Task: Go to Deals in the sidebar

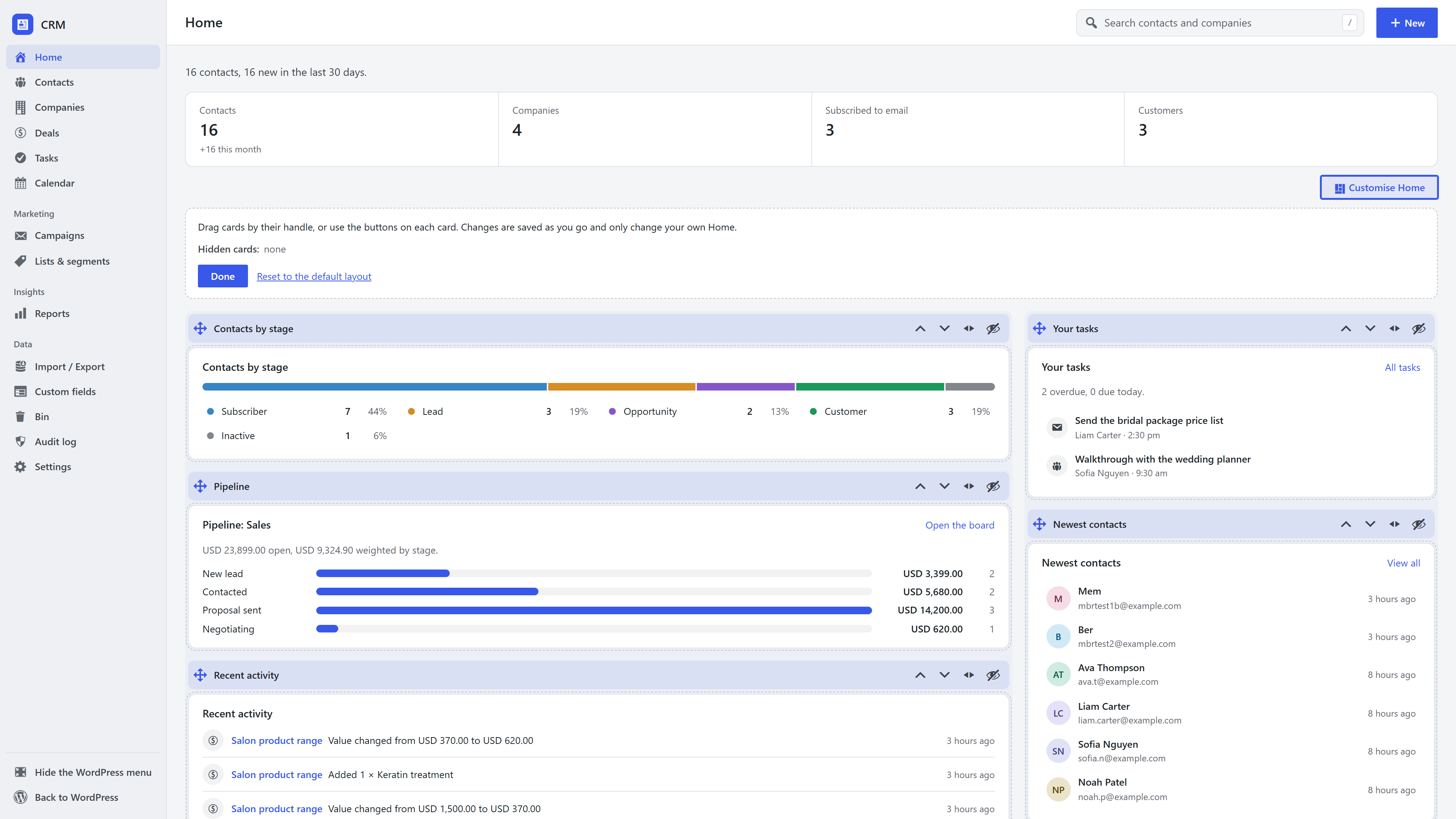Action: pyautogui.click(x=83, y=133)
